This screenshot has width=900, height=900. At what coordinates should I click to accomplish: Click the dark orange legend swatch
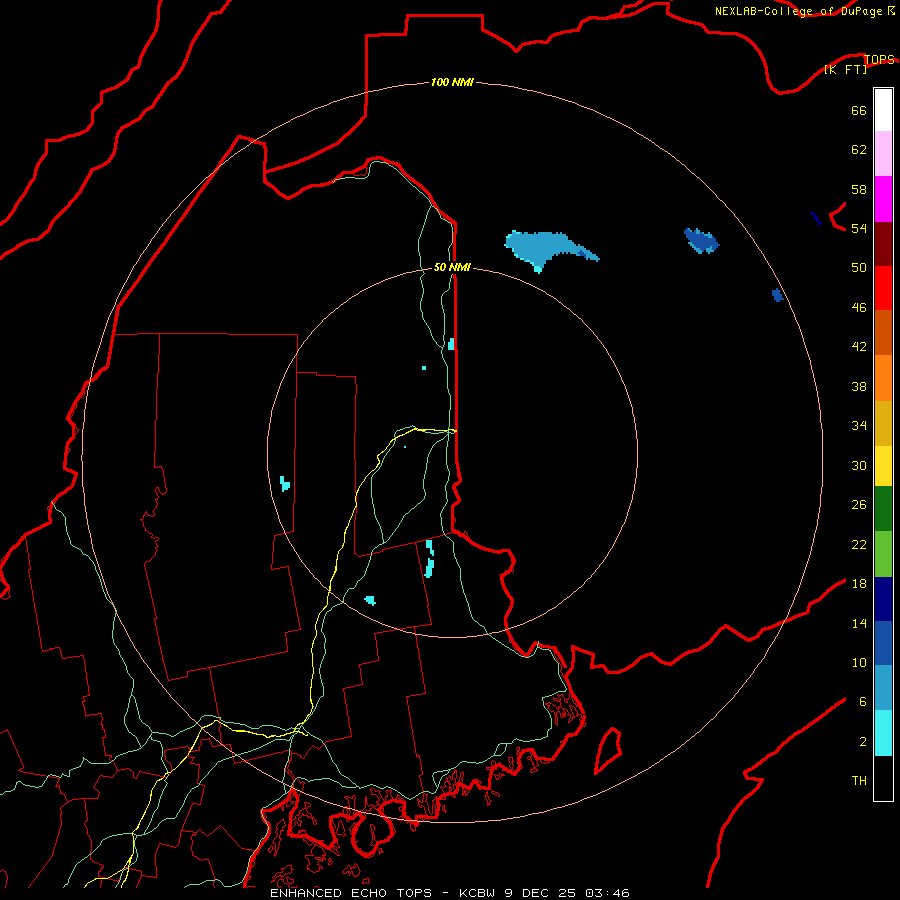tap(883, 332)
